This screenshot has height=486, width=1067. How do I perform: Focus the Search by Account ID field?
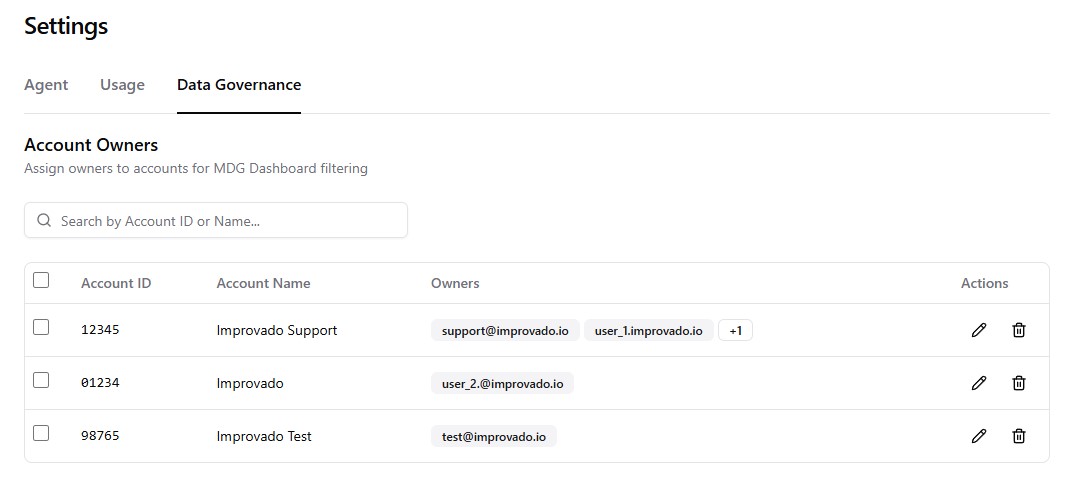coord(230,221)
